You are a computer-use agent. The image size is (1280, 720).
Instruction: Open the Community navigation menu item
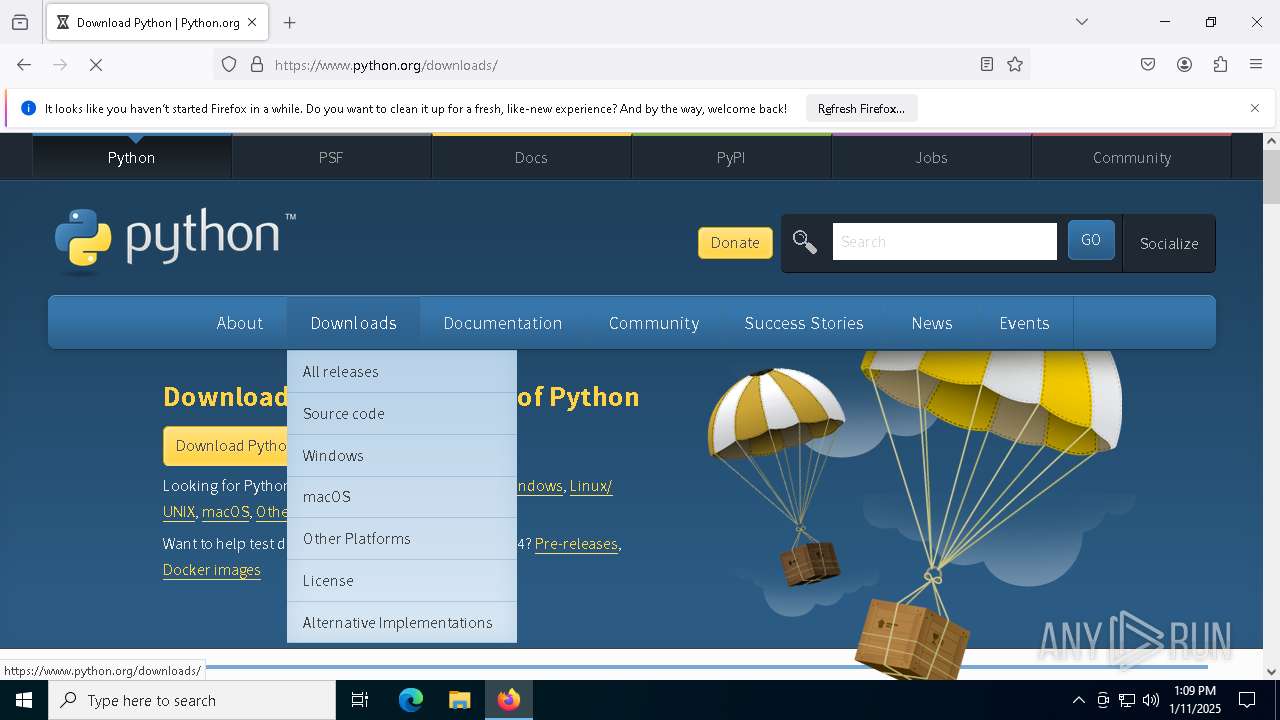pyautogui.click(x=654, y=323)
